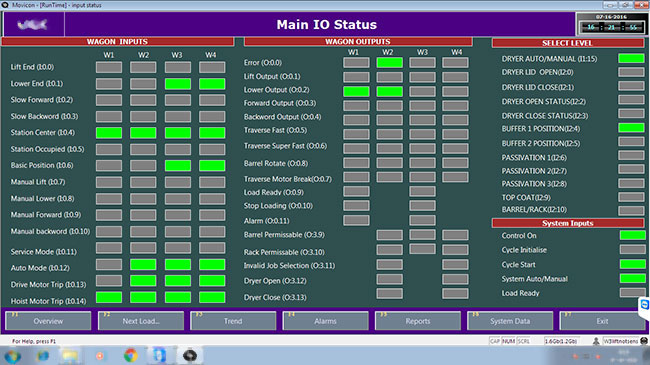Click the company logo in the header
The height and width of the screenshot is (365, 650).
pyautogui.click(x=33, y=24)
